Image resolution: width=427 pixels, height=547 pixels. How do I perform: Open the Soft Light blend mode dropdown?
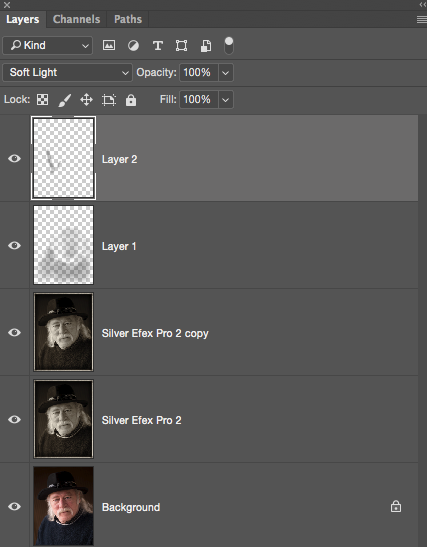(67, 73)
